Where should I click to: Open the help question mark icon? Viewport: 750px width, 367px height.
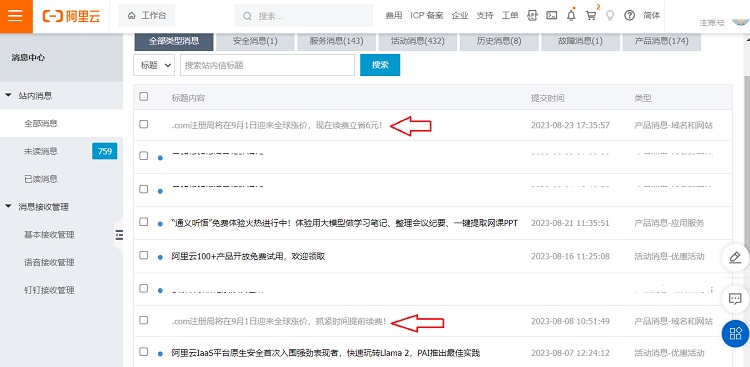click(x=629, y=15)
